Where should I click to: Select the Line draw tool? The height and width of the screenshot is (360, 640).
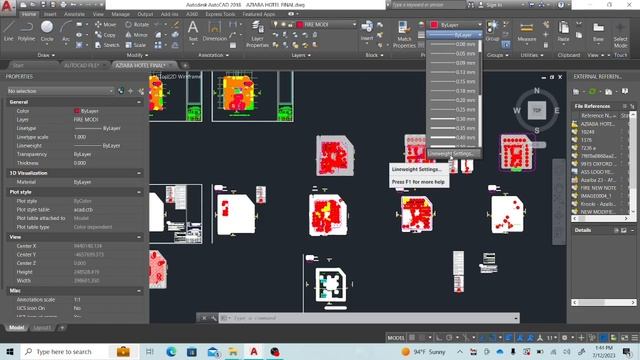click(x=9, y=31)
